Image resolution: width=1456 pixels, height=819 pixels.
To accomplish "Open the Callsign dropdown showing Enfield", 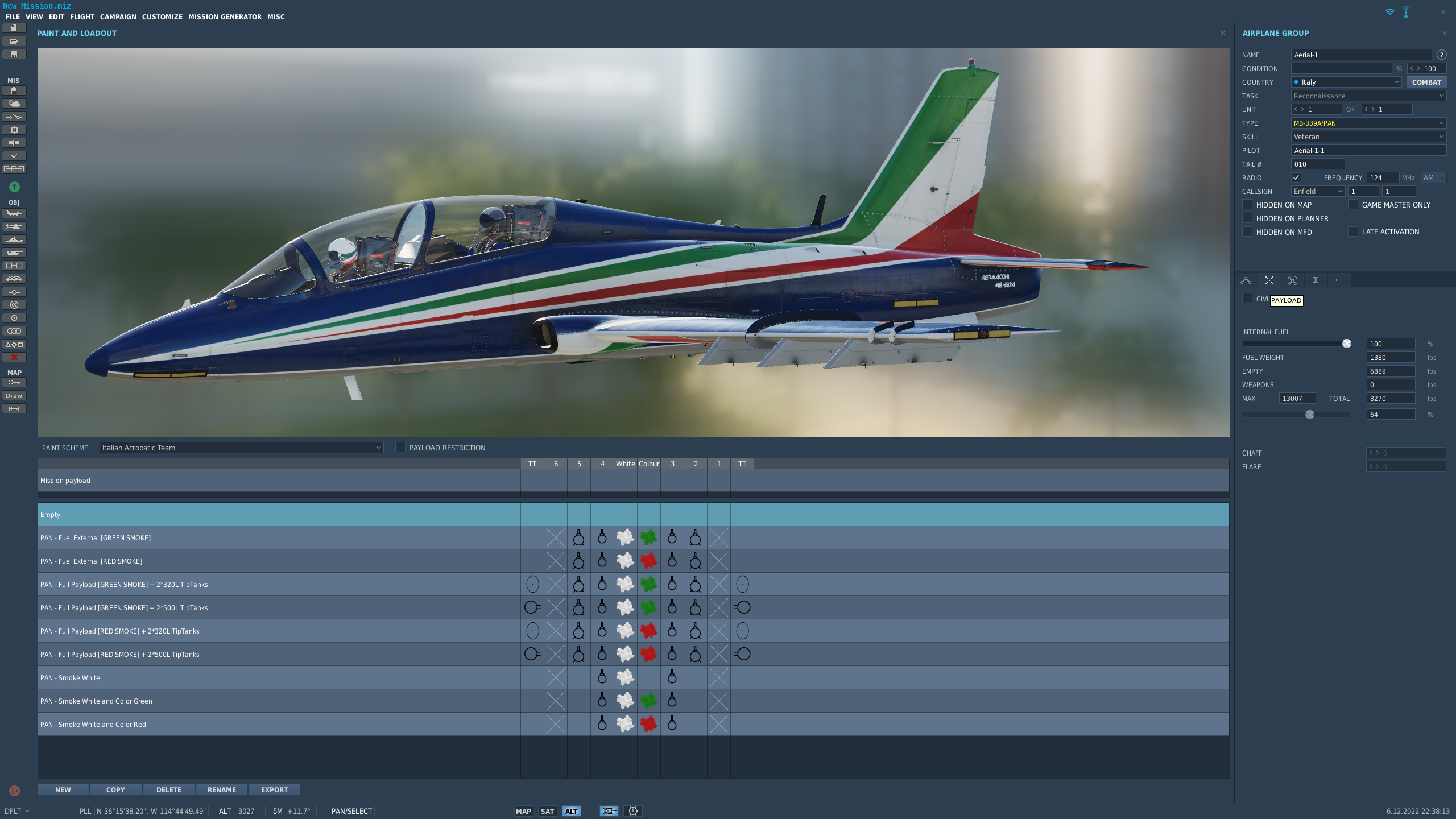I will coord(1318,191).
